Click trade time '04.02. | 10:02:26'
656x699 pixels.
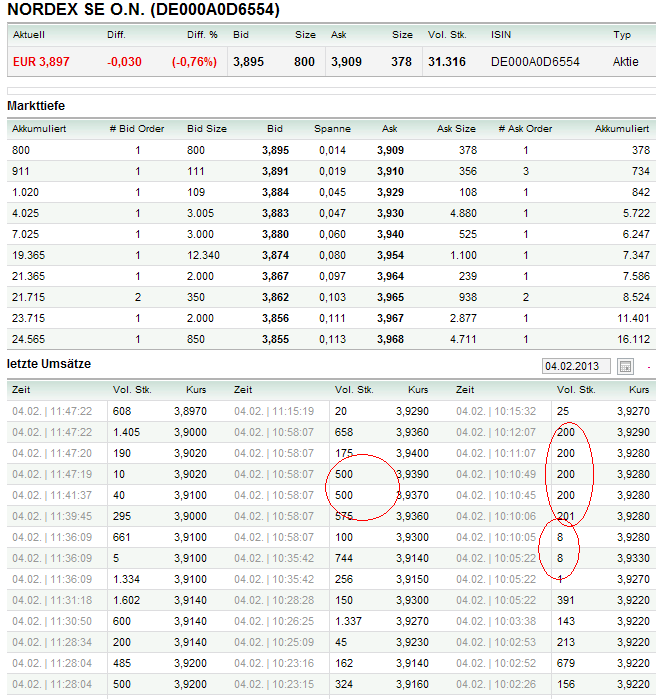tap(496, 684)
